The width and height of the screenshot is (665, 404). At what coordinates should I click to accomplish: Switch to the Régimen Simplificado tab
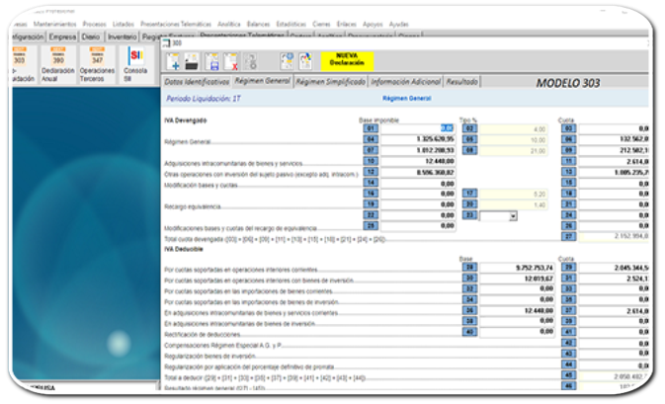click(330, 82)
